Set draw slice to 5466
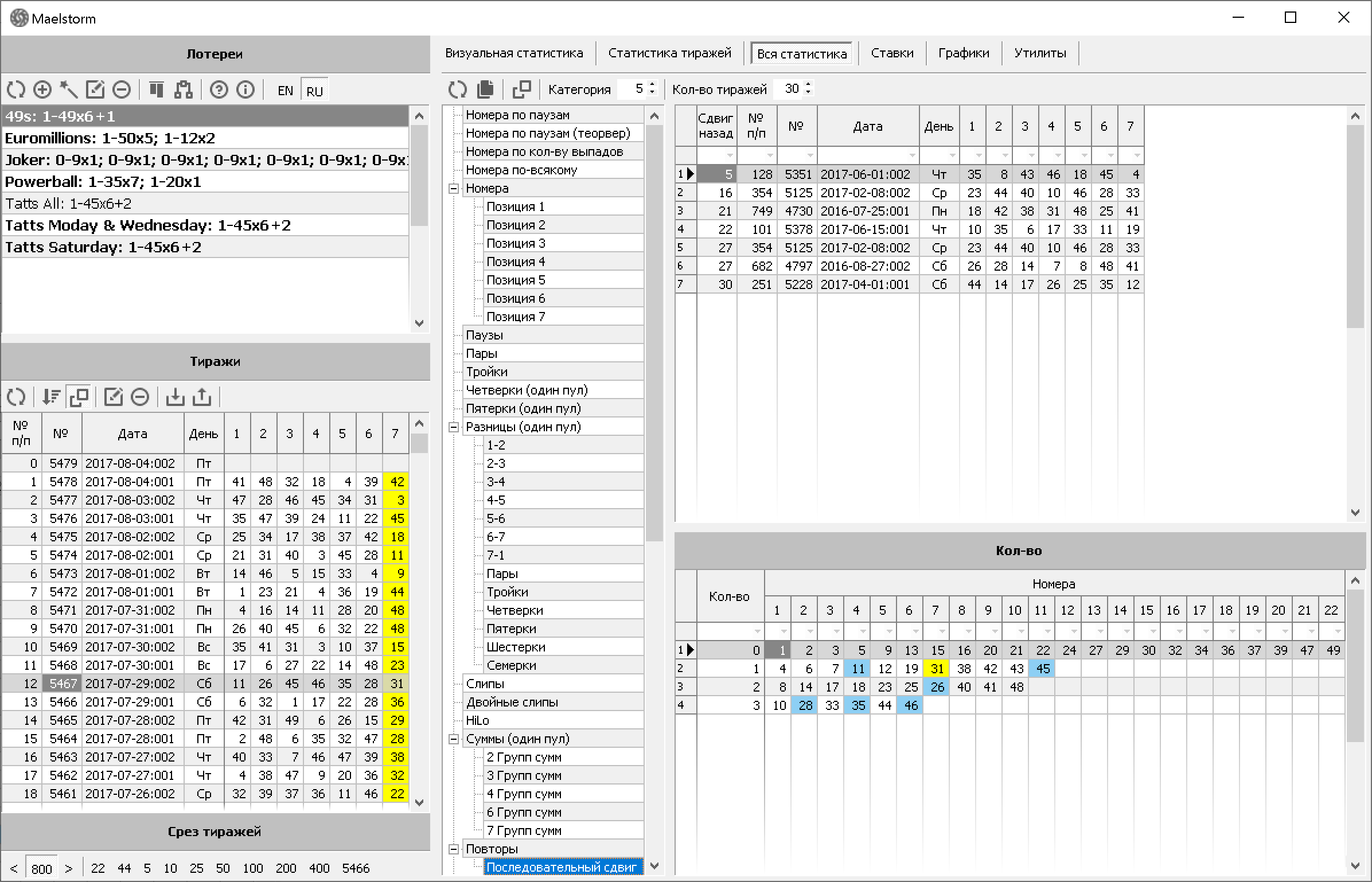Screen dimensions: 1372x882 click(356, 868)
